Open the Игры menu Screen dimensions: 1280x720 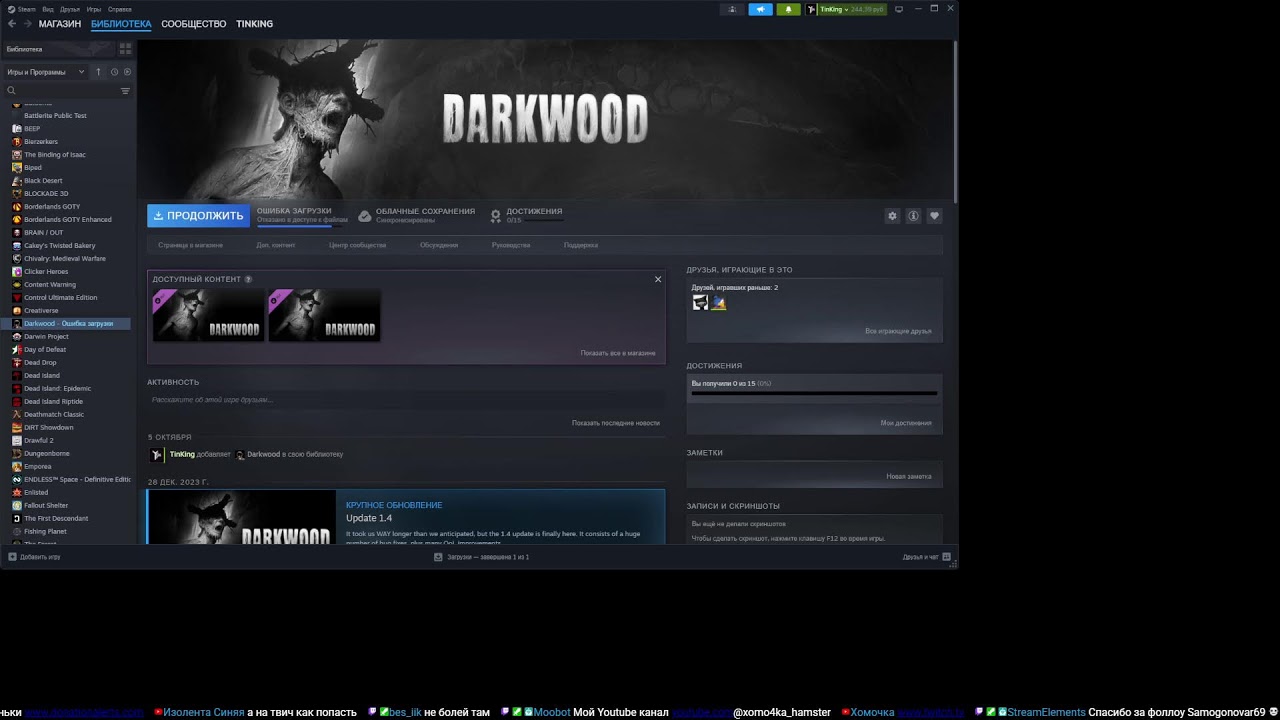point(94,9)
